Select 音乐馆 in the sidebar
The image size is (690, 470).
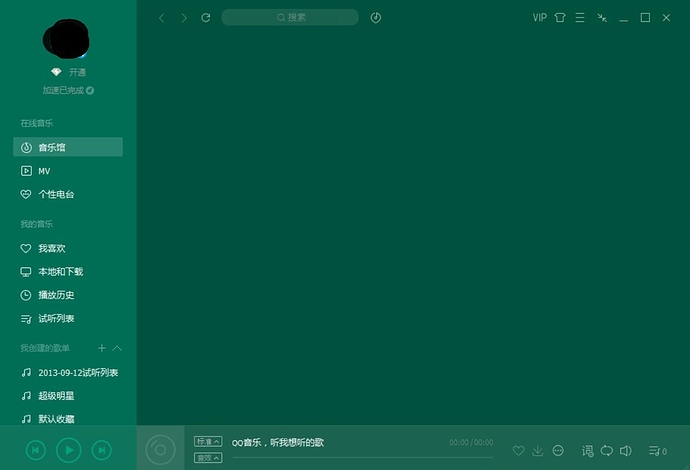[68, 147]
